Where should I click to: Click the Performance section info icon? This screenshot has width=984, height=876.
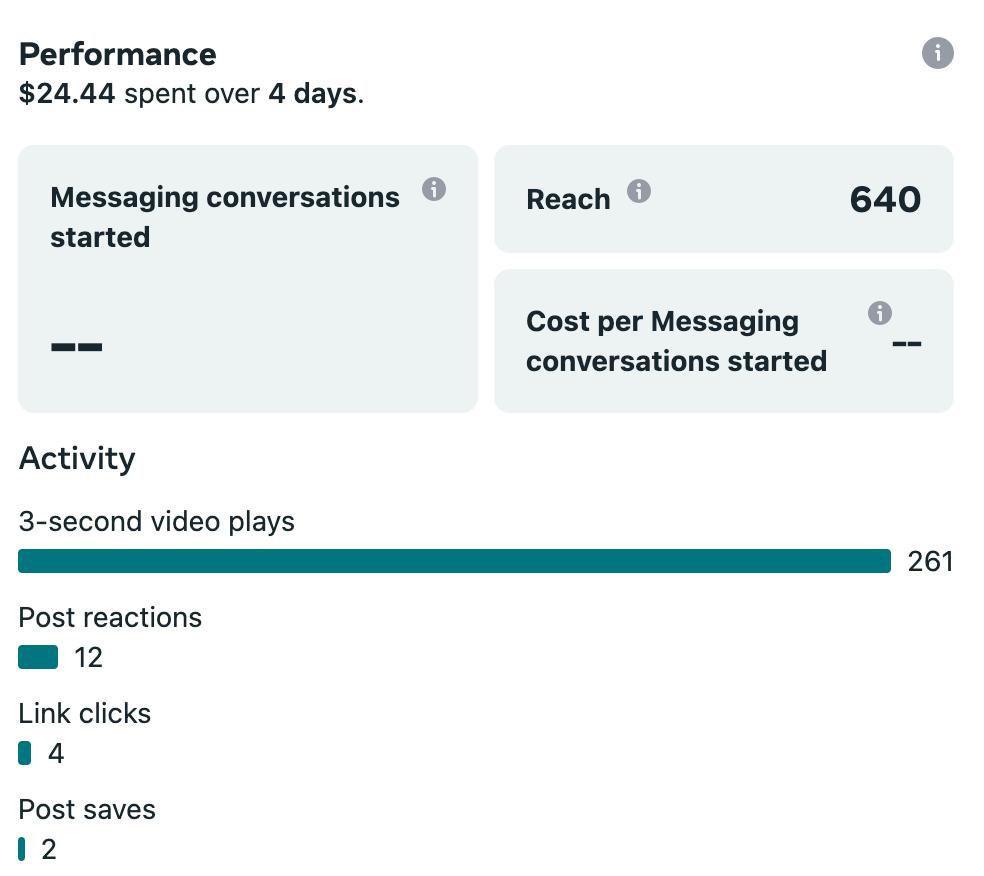tap(937, 53)
